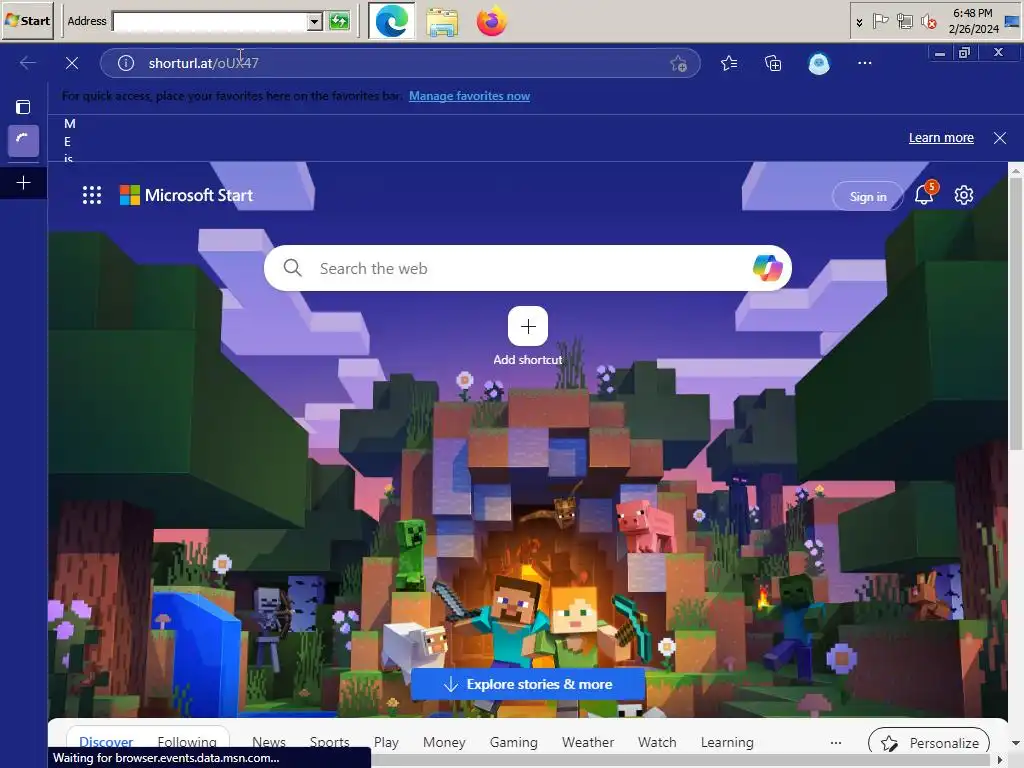Select the Microsoft Edge taskbar icon

tap(392, 21)
